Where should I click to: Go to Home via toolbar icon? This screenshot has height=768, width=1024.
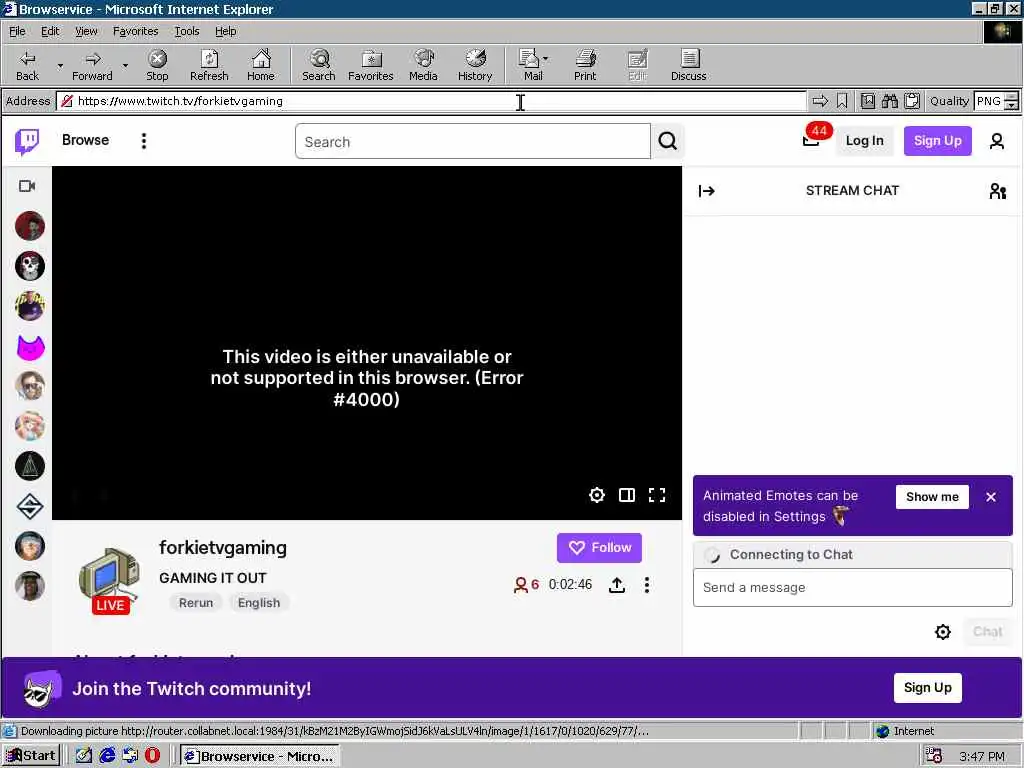(261, 65)
